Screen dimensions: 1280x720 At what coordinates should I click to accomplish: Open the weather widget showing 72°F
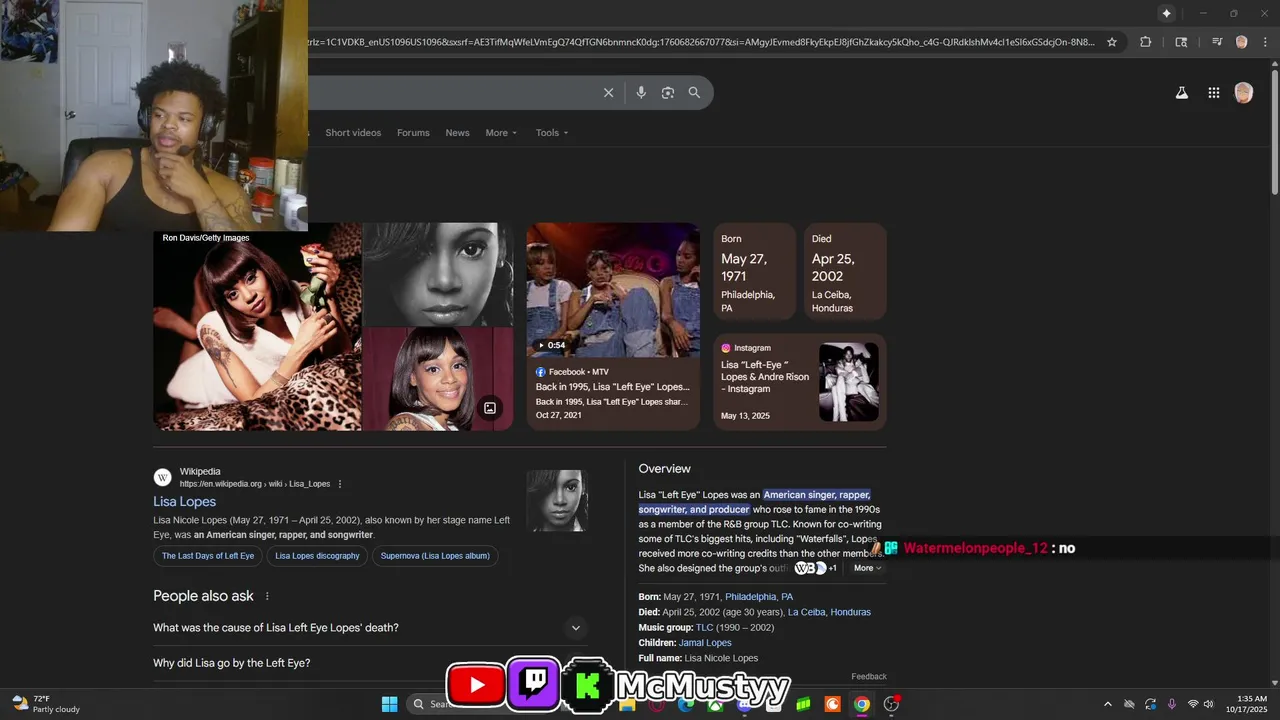45,704
